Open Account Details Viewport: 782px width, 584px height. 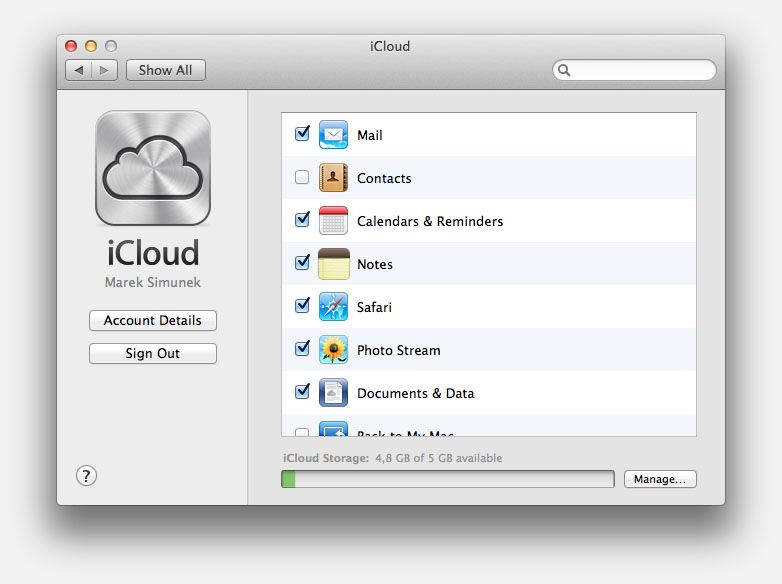153,320
